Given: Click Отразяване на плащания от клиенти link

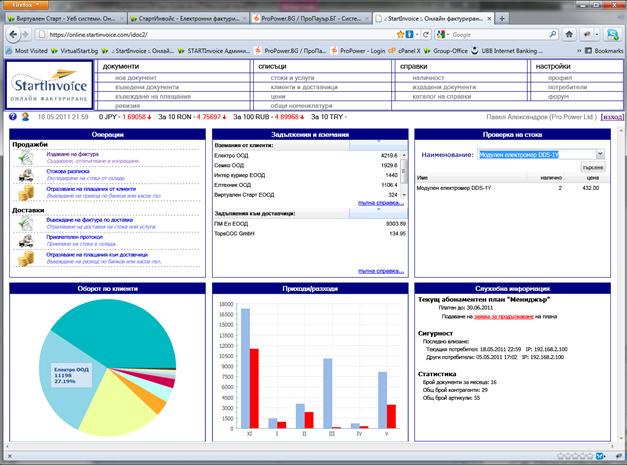Looking at the screenshot, I should pos(91,189).
